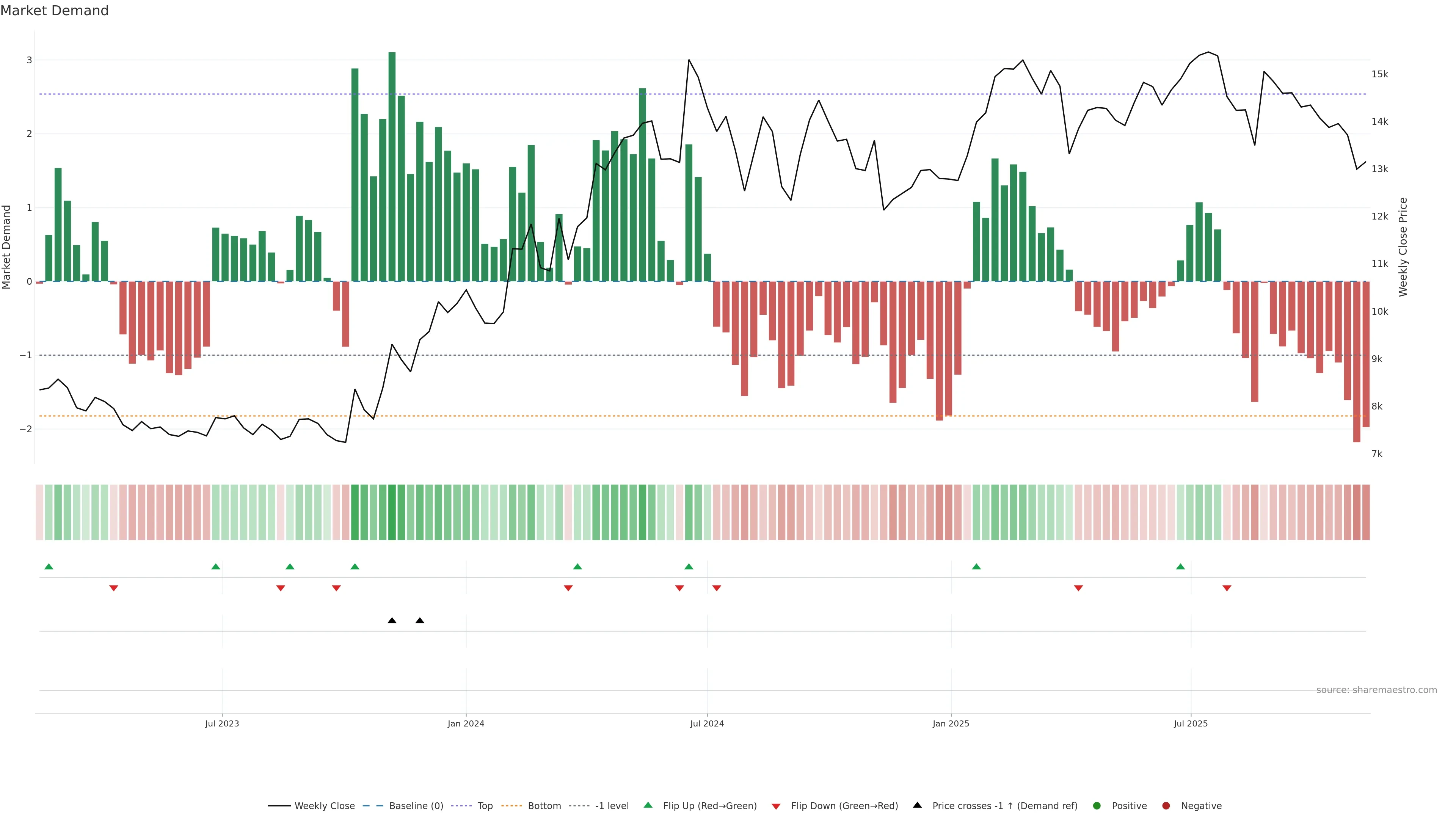The height and width of the screenshot is (819, 1456).
Task: Click the Market Demand chart title
Action: (54, 11)
